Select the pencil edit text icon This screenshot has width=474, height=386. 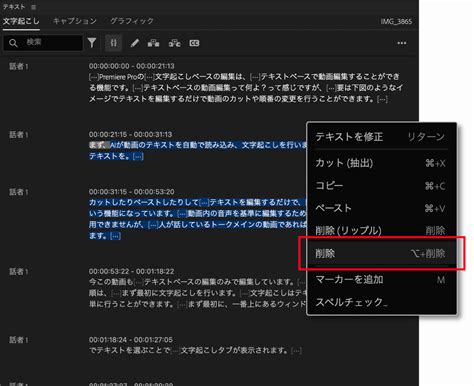coord(135,43)
